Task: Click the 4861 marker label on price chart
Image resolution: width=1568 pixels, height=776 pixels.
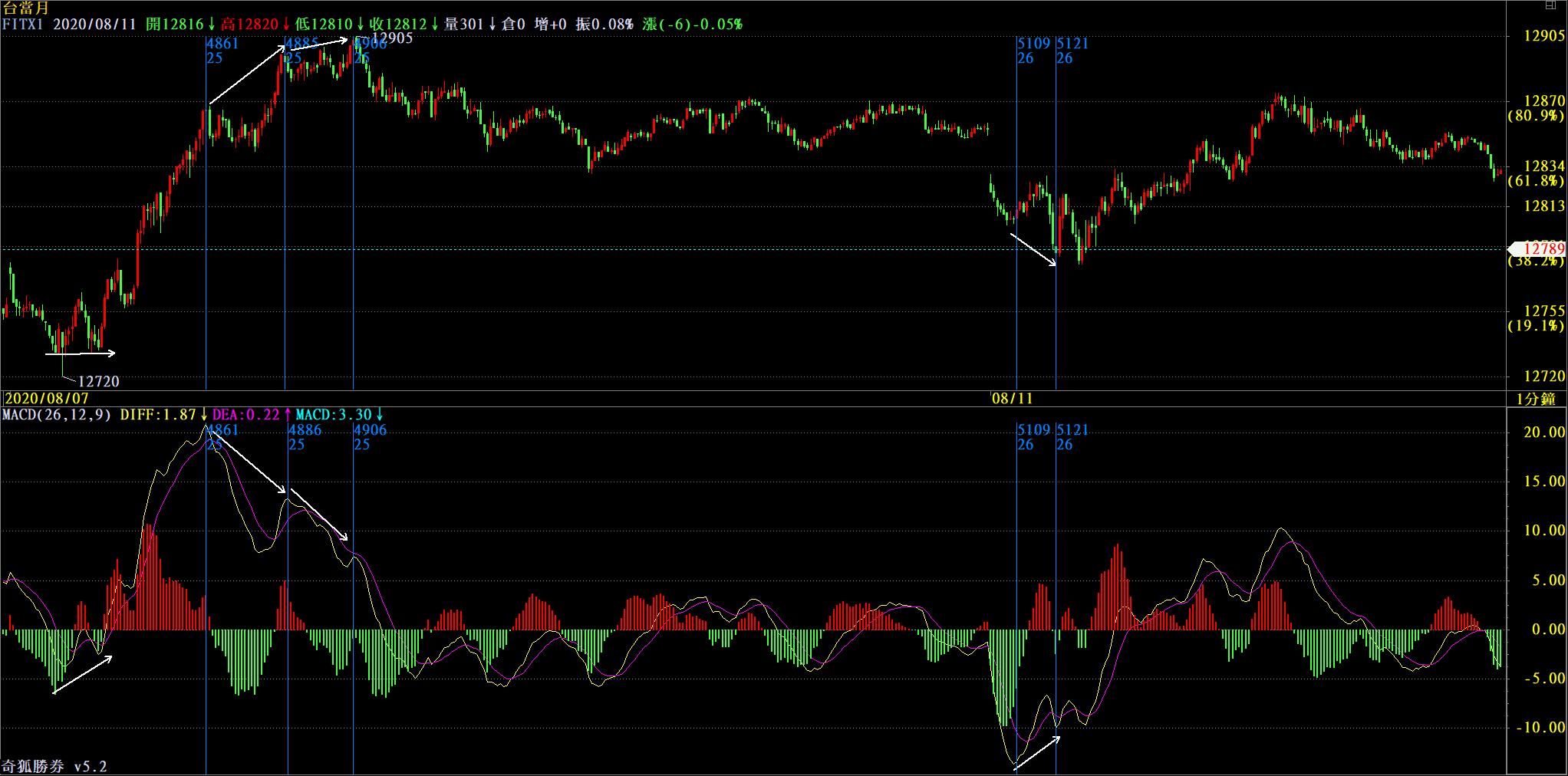Action: point(223,44)
